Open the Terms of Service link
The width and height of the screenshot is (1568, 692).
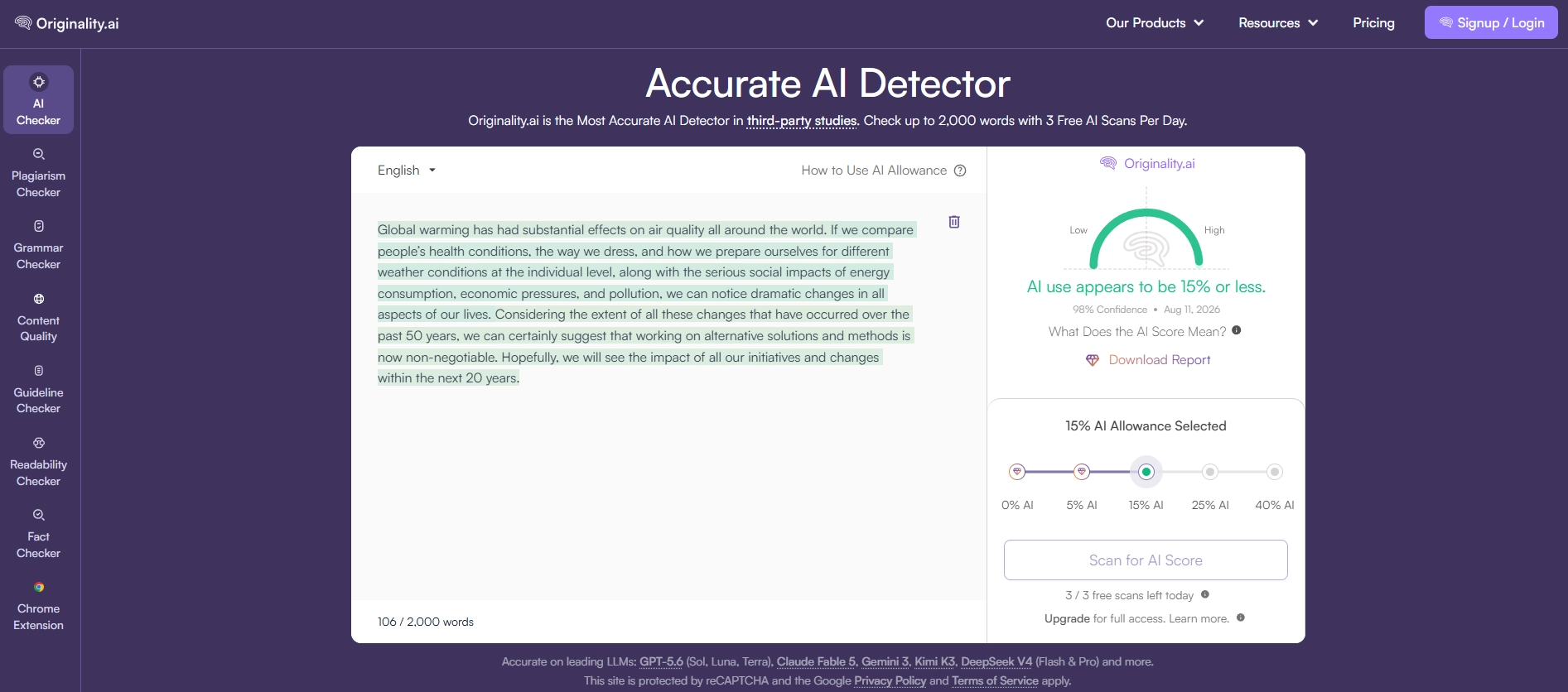coord(995,680)
